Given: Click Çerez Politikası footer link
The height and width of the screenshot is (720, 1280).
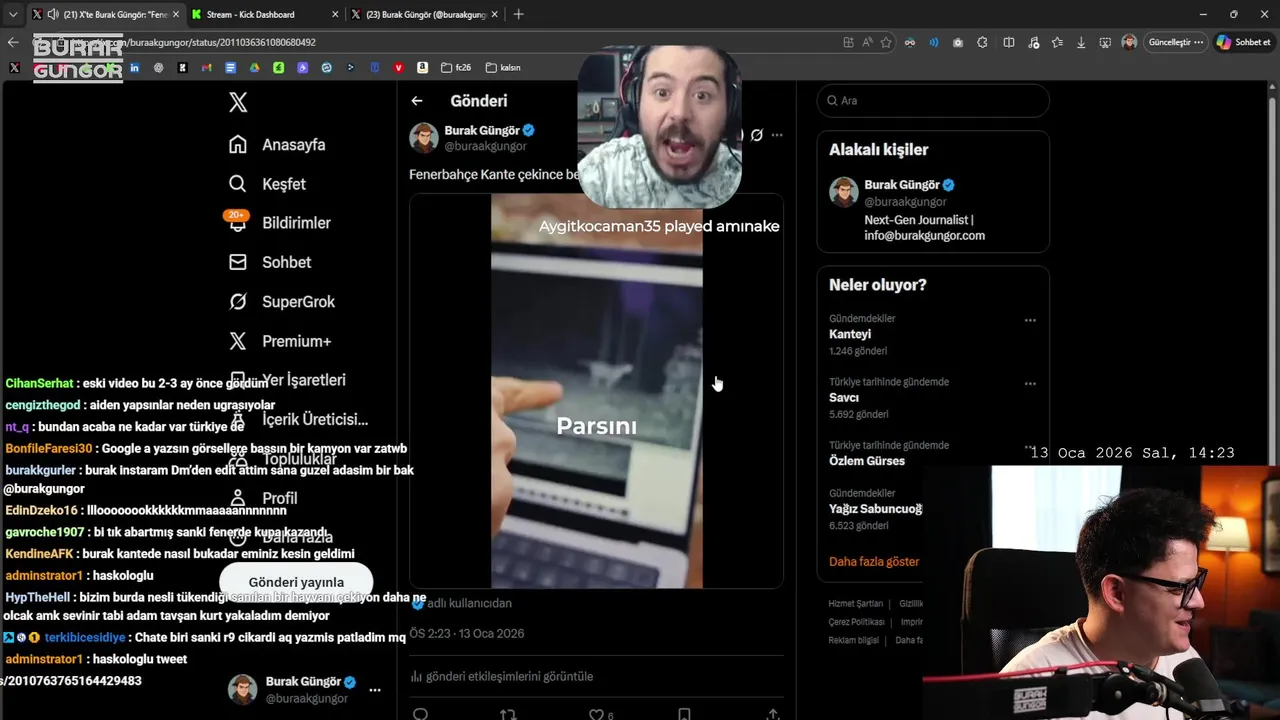Looking at the screenshot, I should pyautogui.click(x=858, y=622).
